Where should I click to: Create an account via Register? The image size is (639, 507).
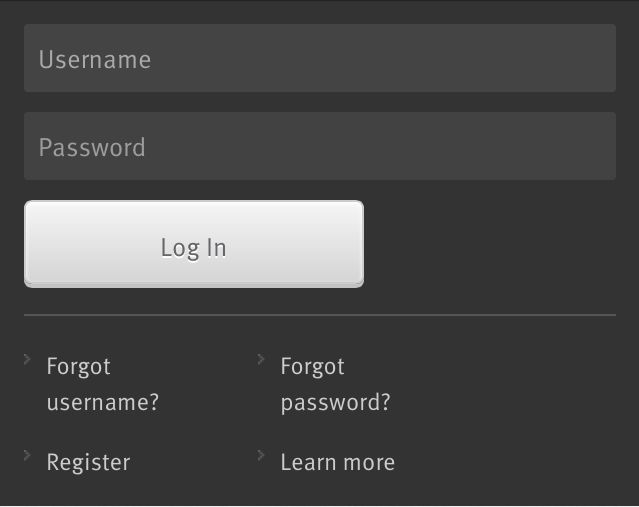[88, 463]
